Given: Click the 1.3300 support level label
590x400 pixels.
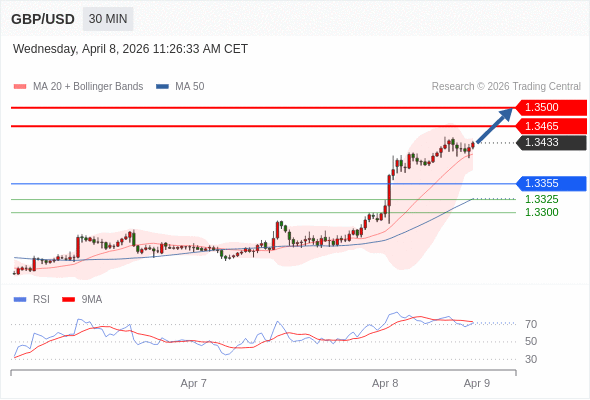Looking at the screenshot, I should click(x=541, y=212).
